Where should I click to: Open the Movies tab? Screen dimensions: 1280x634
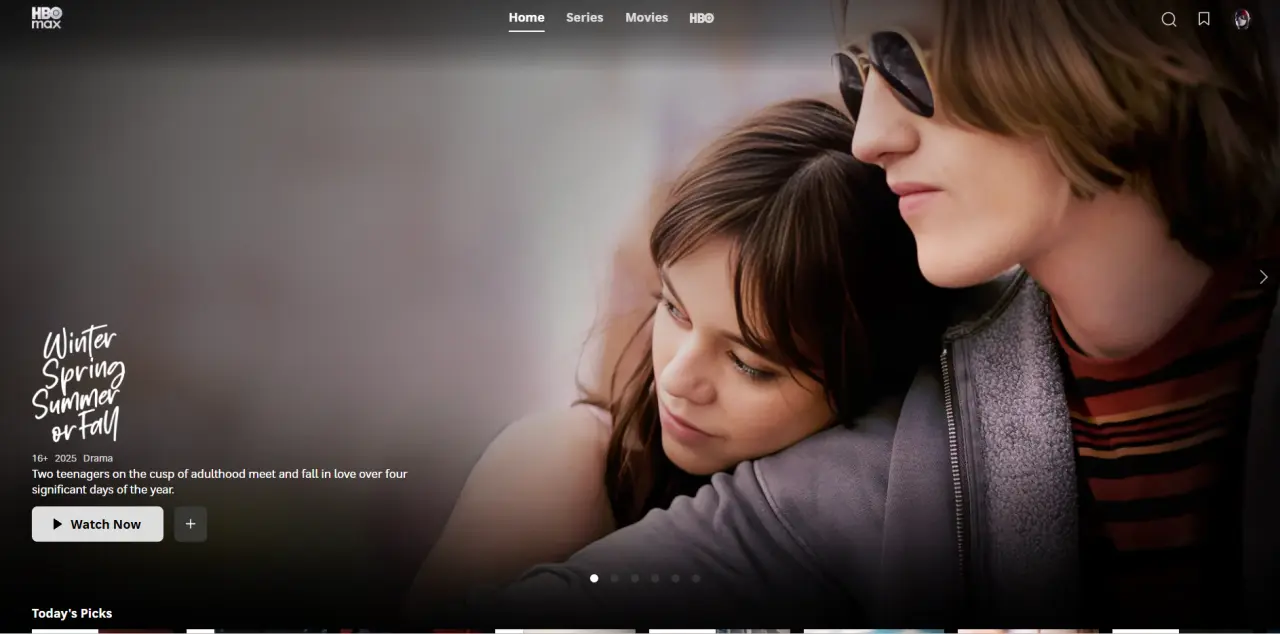(646, 18)
